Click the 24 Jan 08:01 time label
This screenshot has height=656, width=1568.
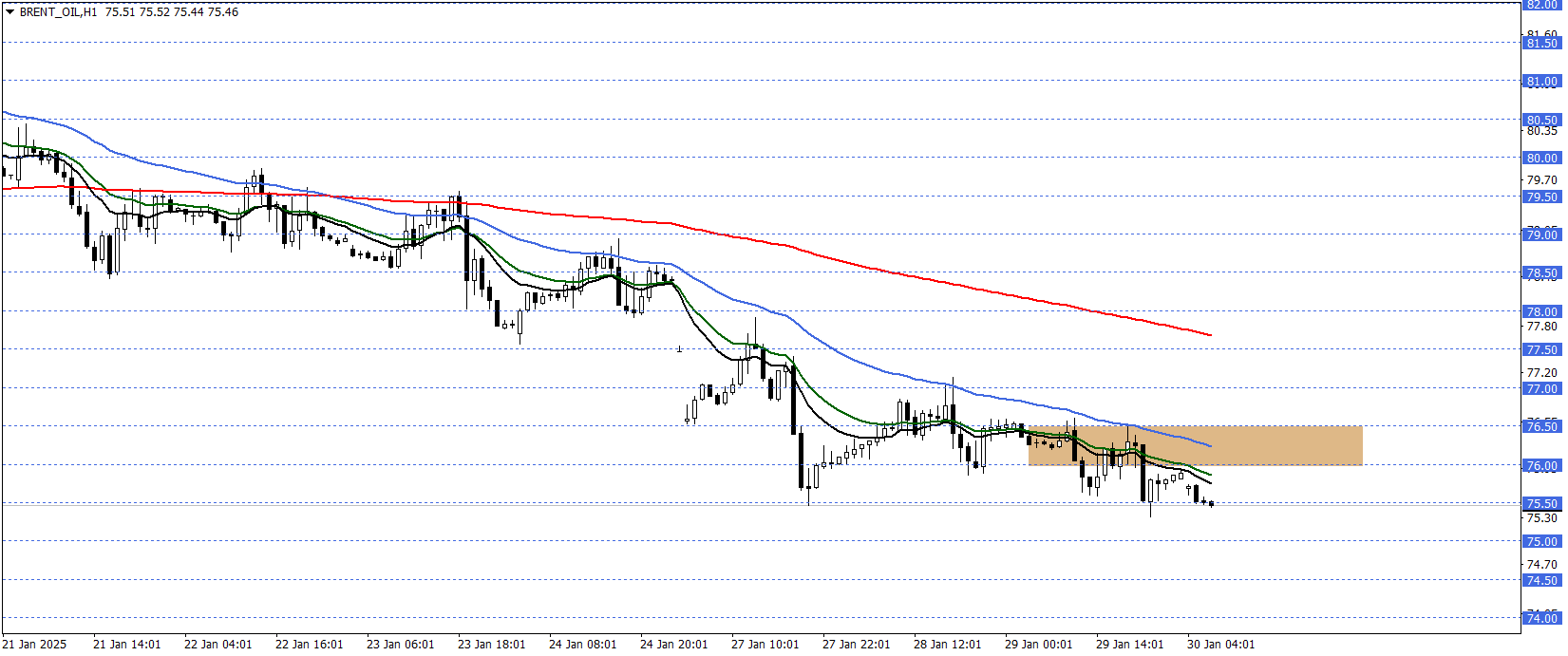(583, 645)
